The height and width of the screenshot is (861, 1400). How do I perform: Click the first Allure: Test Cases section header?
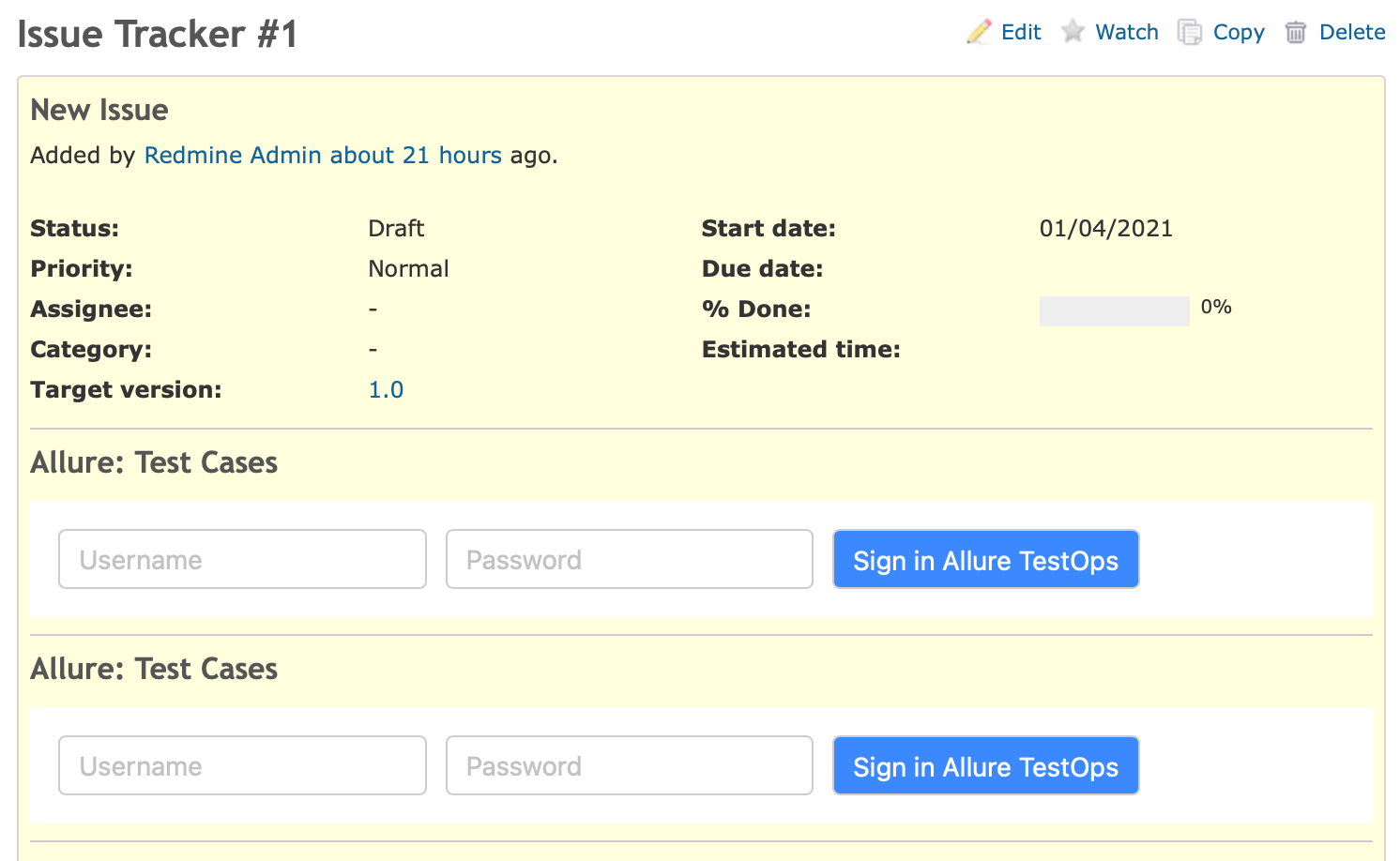154,461
